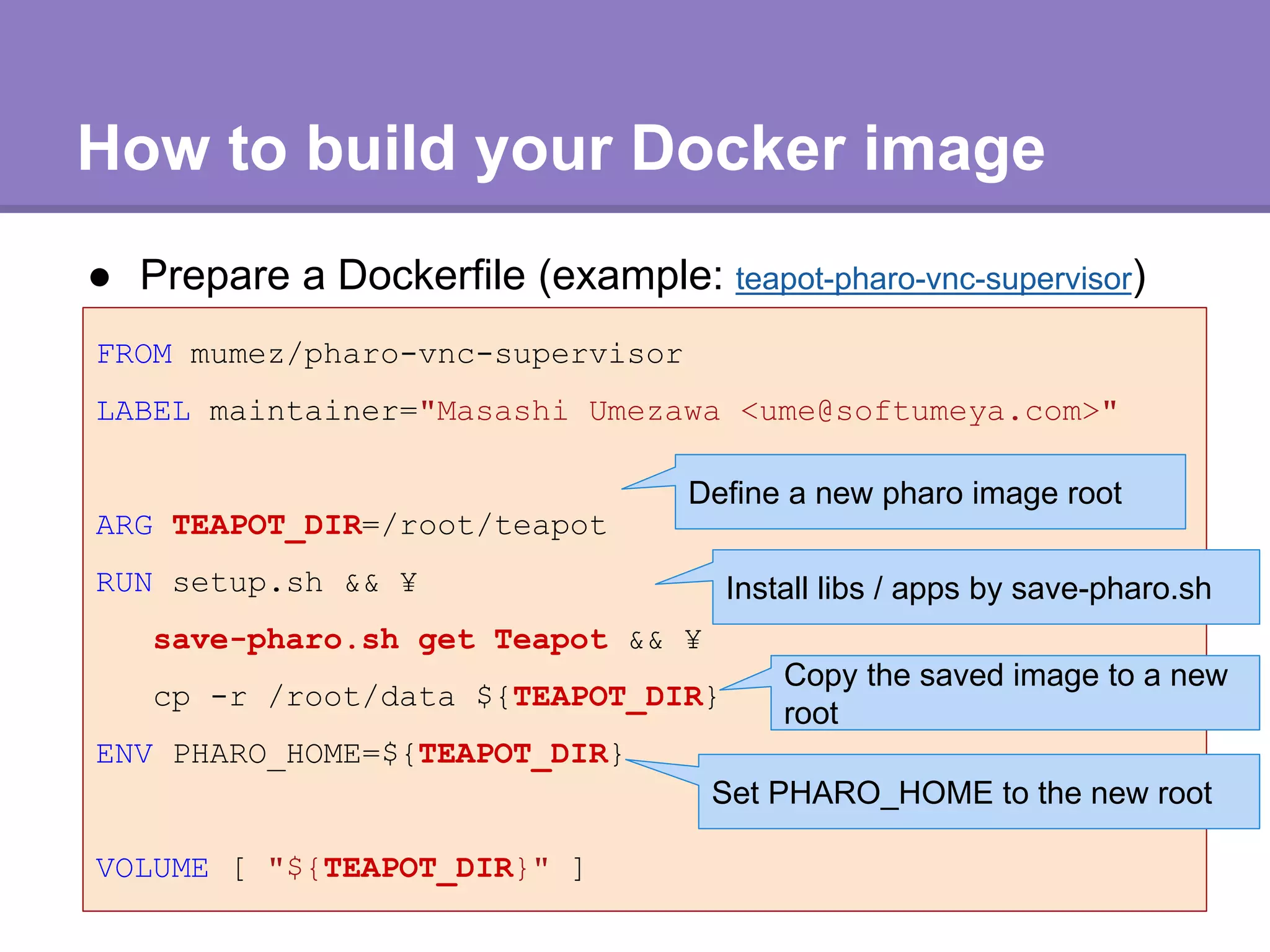
Task: Click the 'ENV PHARO_HOME=${TEAPOT_DIR}' code line
Action: coord(360,754)
